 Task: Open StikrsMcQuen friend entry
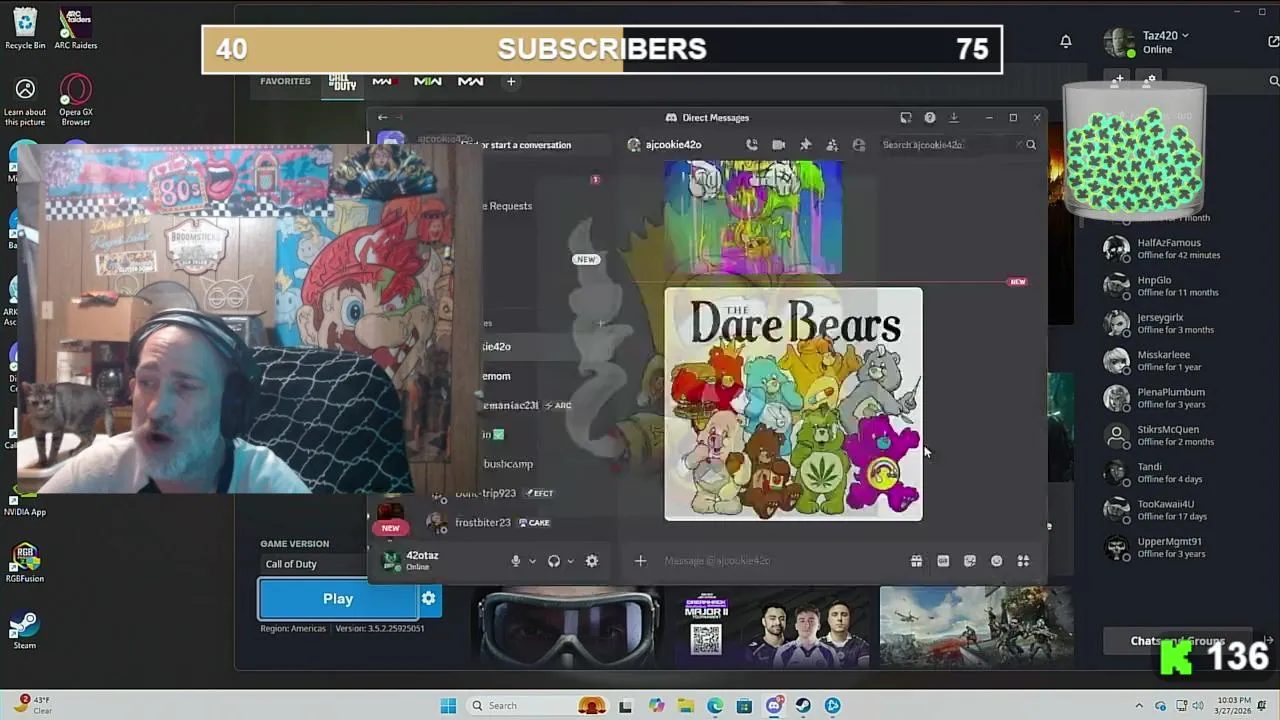[1180, 435]
